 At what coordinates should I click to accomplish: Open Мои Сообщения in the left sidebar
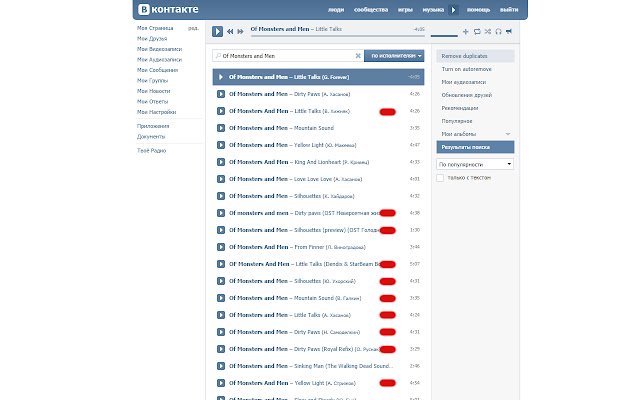(157, 70)
